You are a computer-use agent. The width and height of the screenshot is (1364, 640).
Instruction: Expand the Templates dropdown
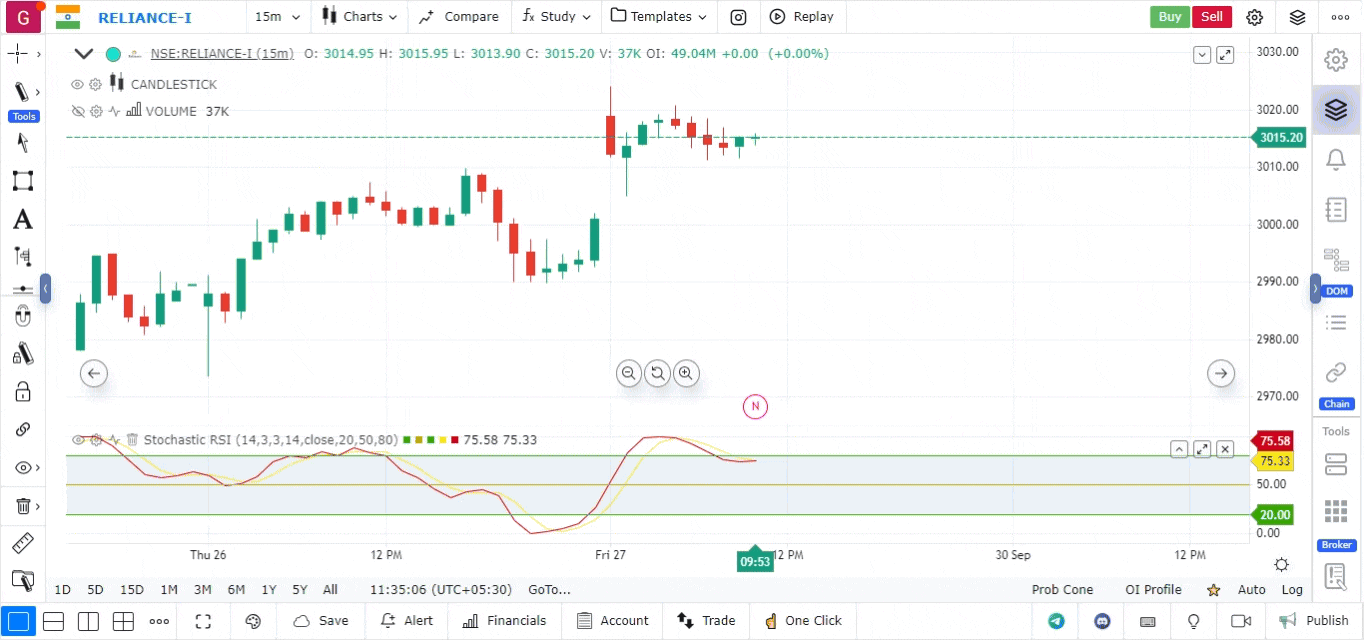(659, 17)
